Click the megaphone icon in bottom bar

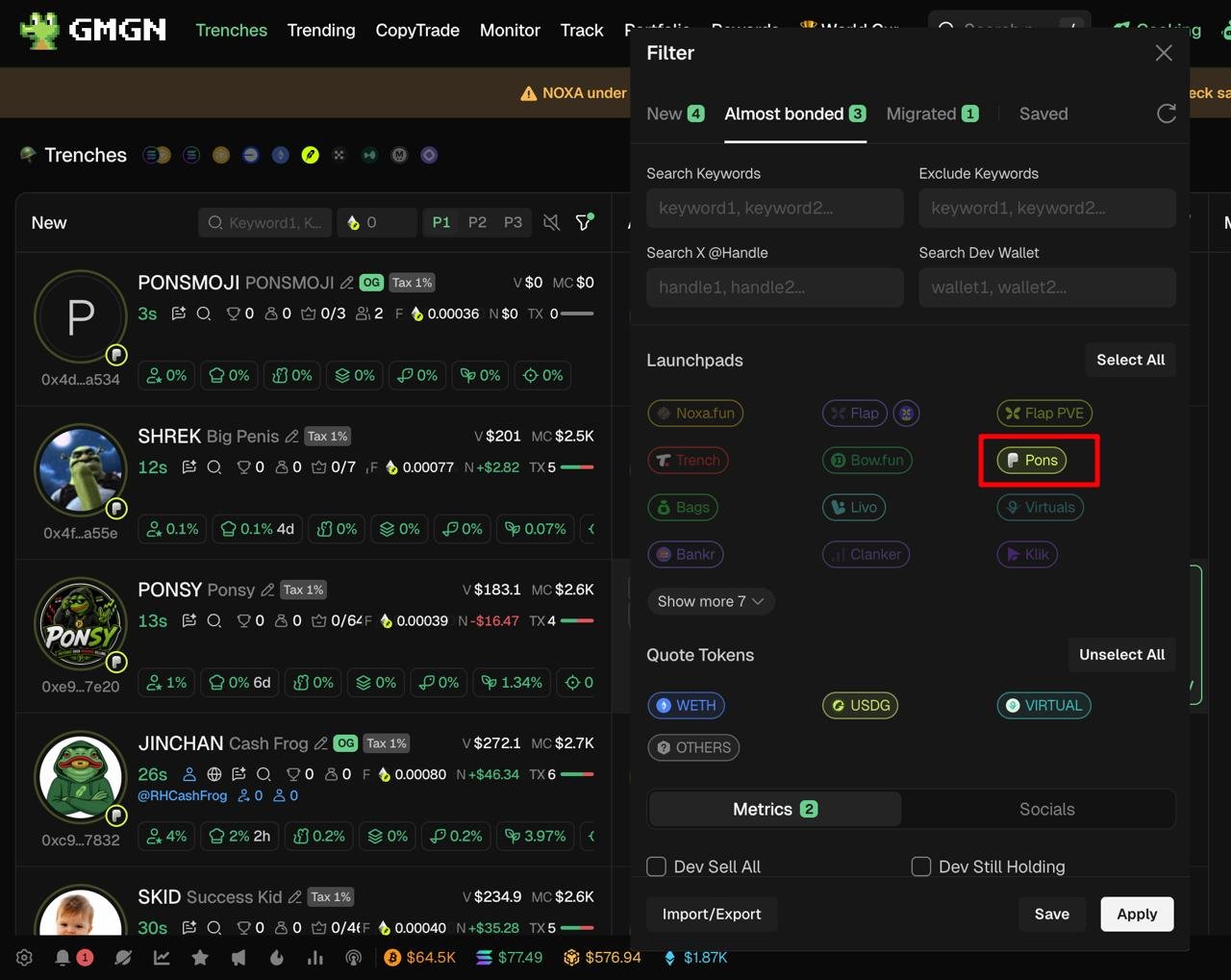click(x=239, y=958)
